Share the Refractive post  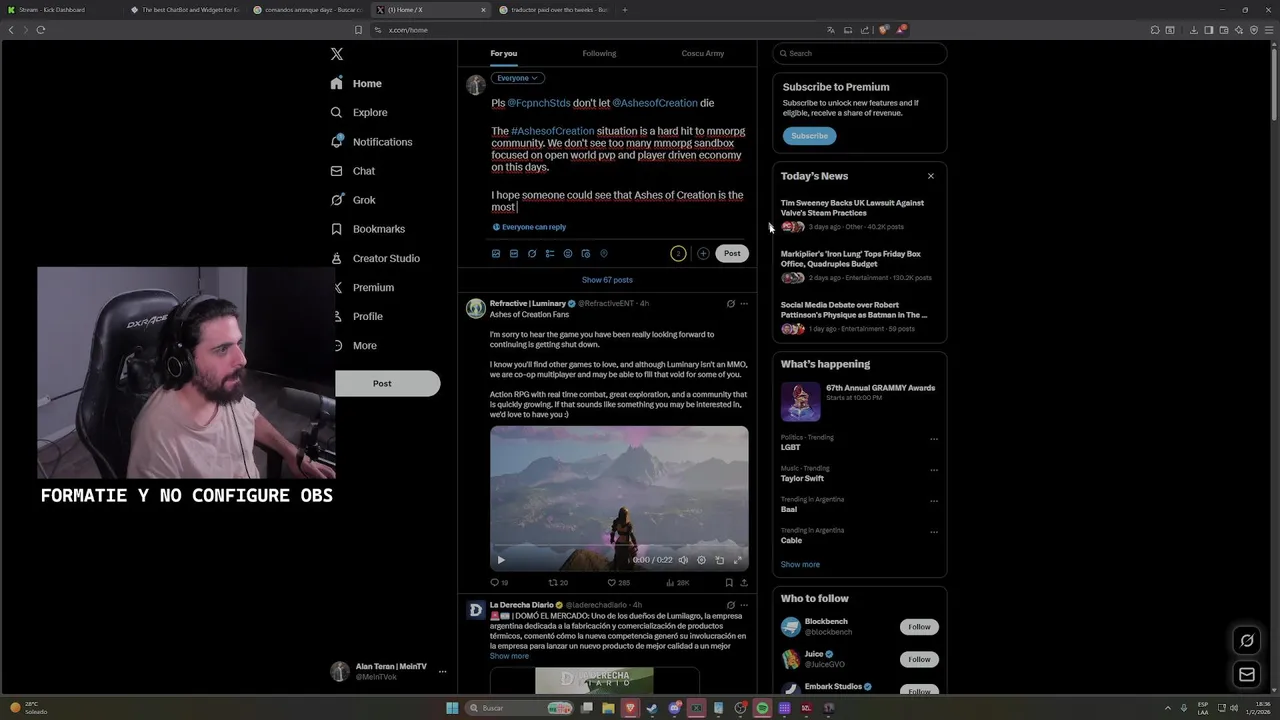[744, 582]
